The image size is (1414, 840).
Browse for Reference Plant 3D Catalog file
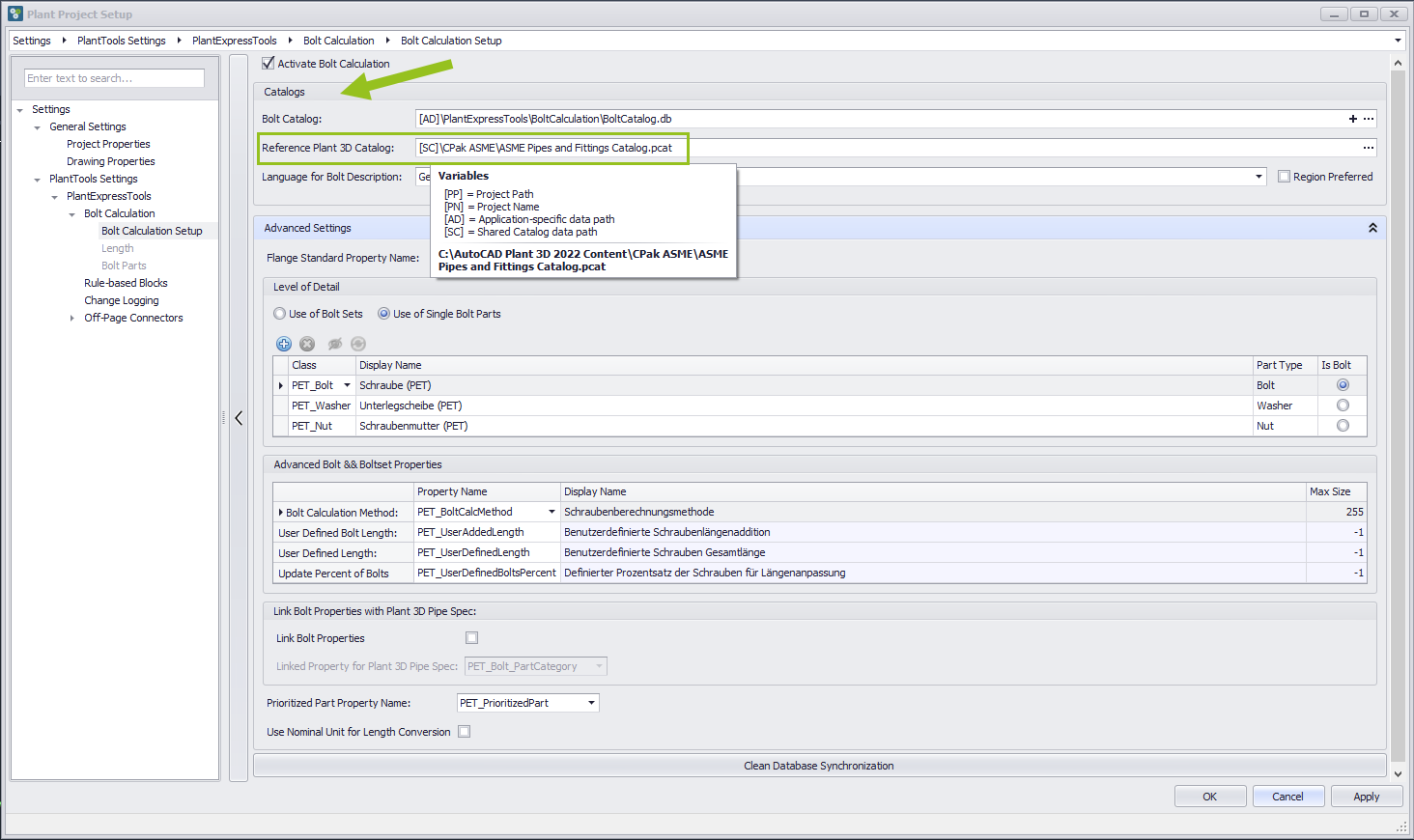tap(1369, 148)
